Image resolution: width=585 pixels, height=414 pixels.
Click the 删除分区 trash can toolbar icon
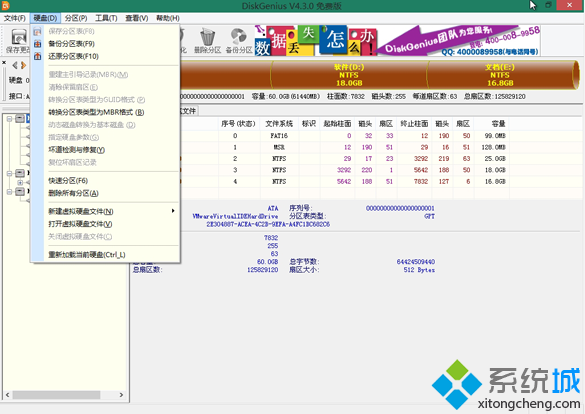tap(207, 41)
